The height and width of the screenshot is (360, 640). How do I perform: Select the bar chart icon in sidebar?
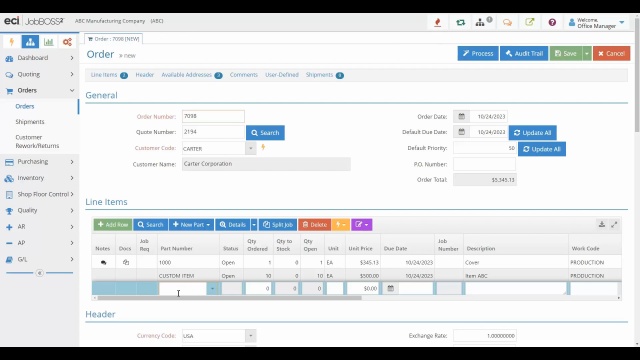click(49, 42)
